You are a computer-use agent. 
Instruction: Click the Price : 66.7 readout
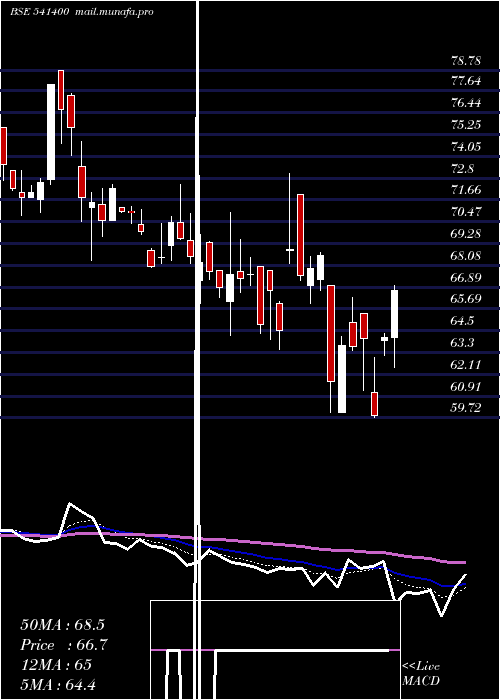click(x=64, y=645)
